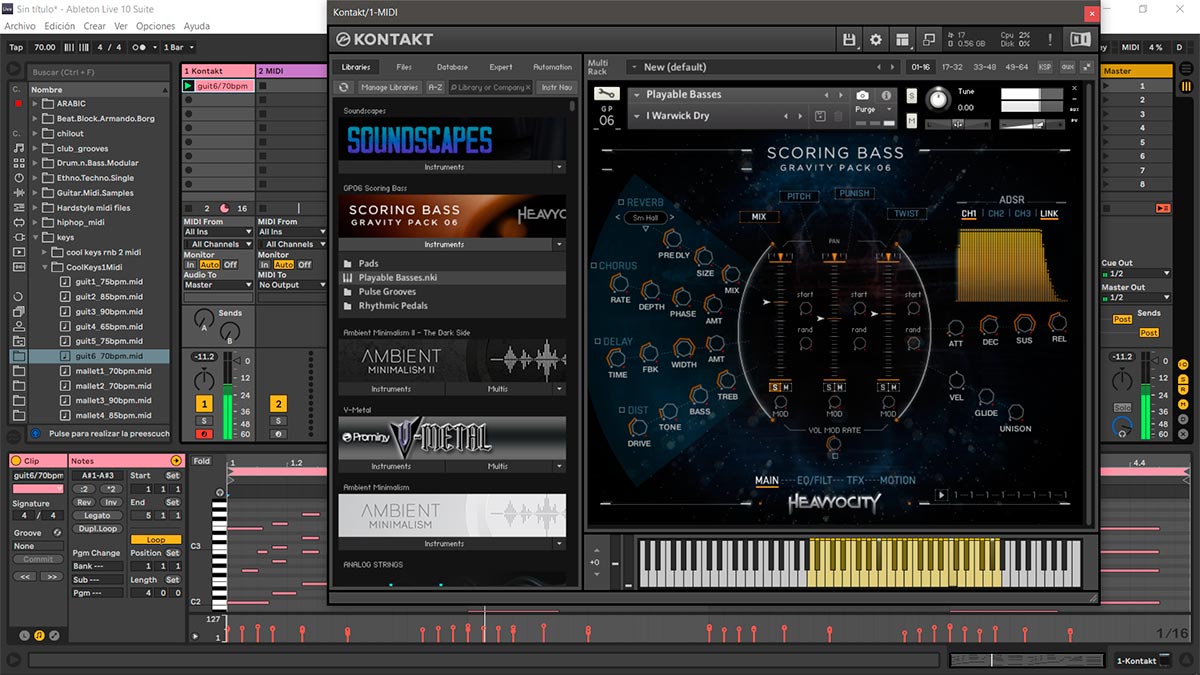The image size is (1200, 675).
Task: Open the wrench instrument edit icon
Action: 606,94
